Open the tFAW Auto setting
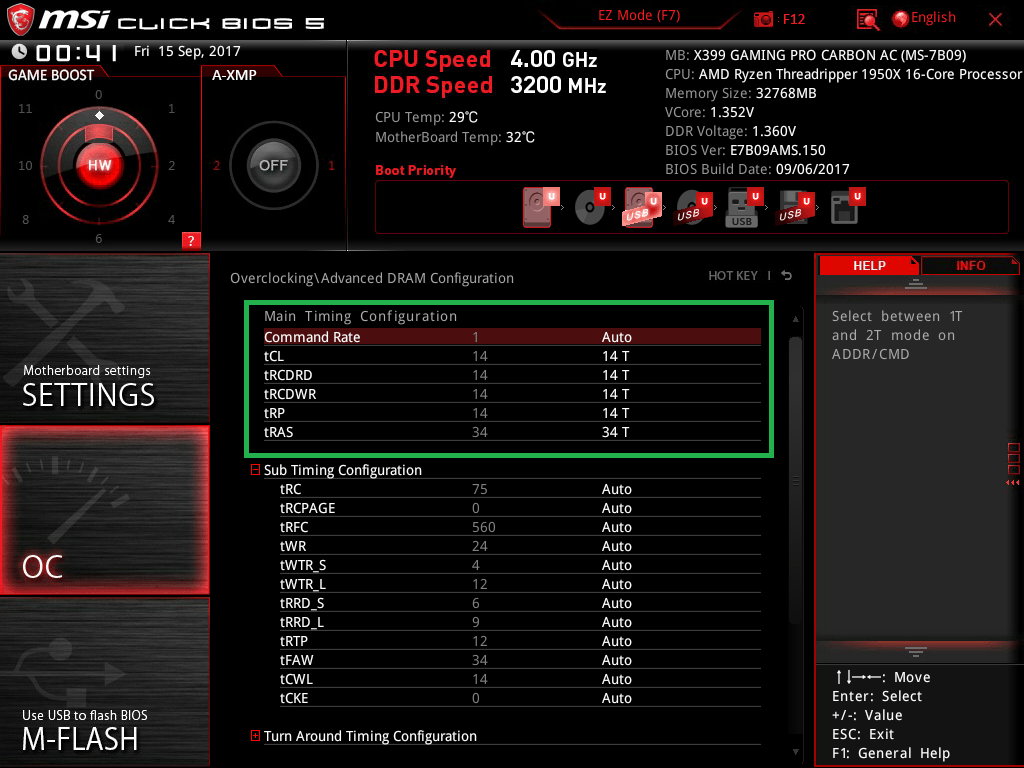Screen dimensions: 1024x768 (616, 660)
